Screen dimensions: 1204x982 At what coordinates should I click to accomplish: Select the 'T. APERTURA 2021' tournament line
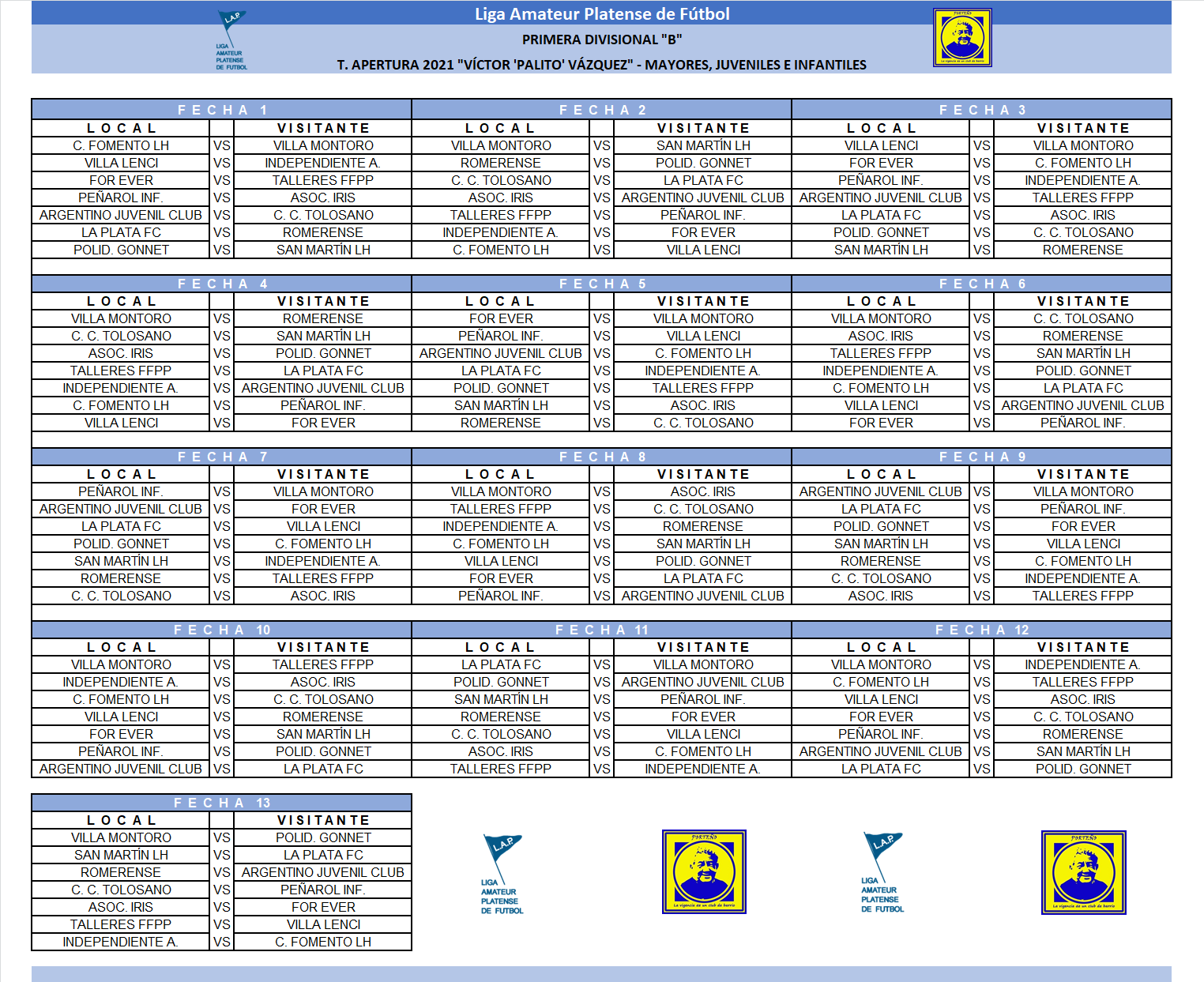[x=602, y=65]
